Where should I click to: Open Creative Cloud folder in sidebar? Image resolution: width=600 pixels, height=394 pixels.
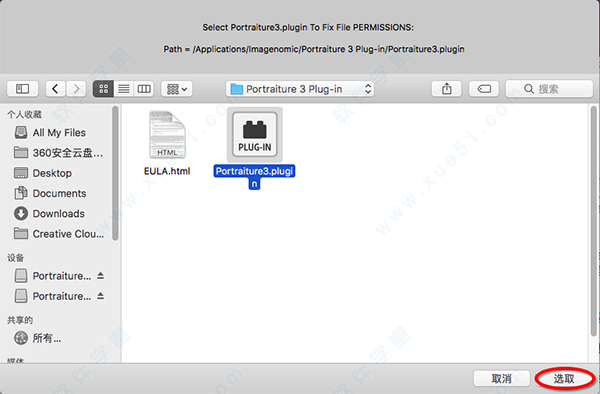point(59,234)
